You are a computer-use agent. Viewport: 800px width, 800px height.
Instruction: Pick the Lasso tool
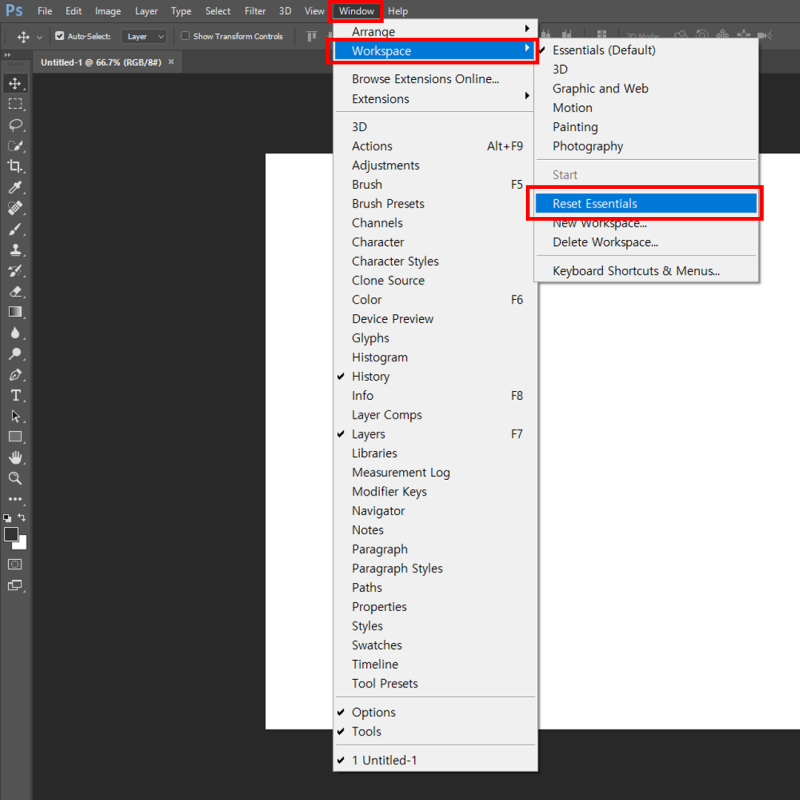coord(15,125)
